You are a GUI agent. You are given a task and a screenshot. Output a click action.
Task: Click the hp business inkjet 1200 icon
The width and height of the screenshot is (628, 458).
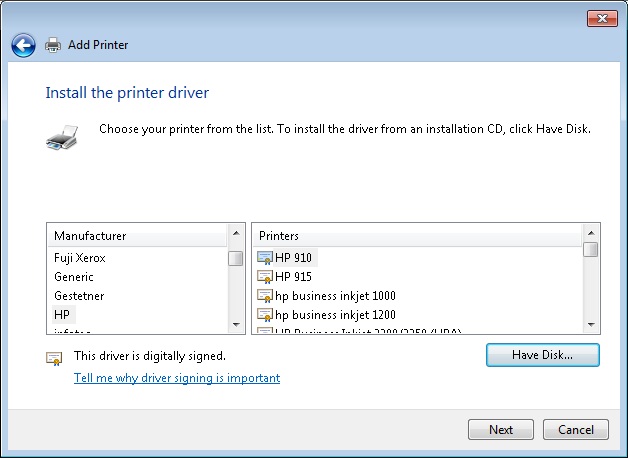tap(265, 315)
